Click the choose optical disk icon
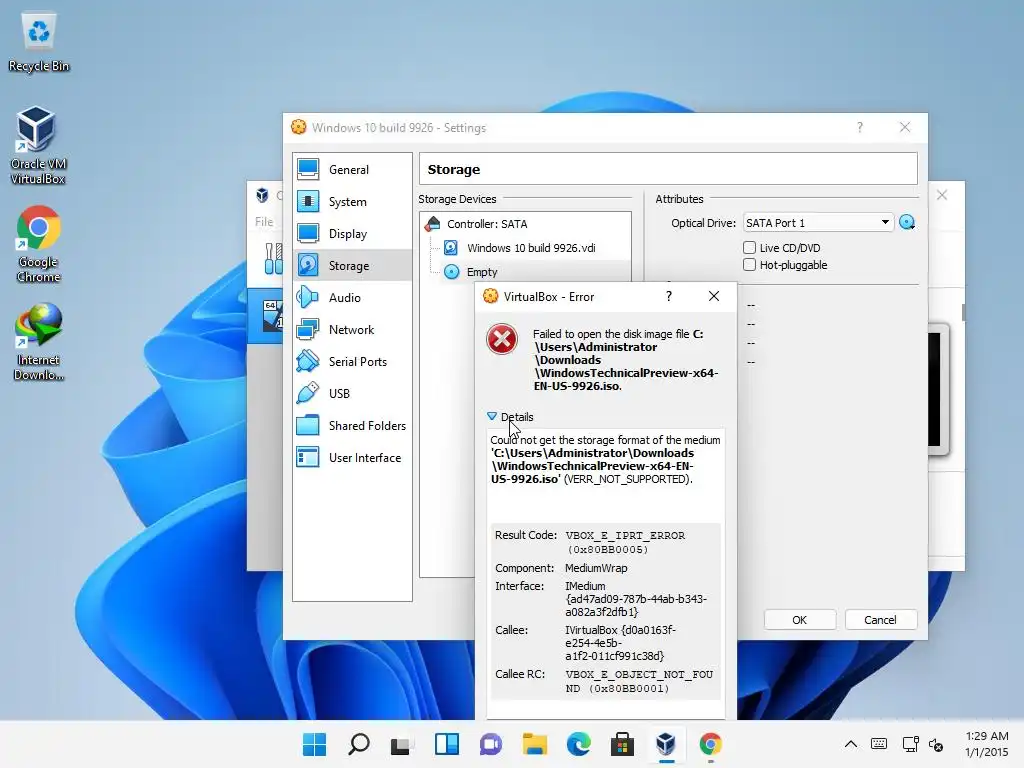This screenshot has width=1024, height=768. (x=906, y=223)
